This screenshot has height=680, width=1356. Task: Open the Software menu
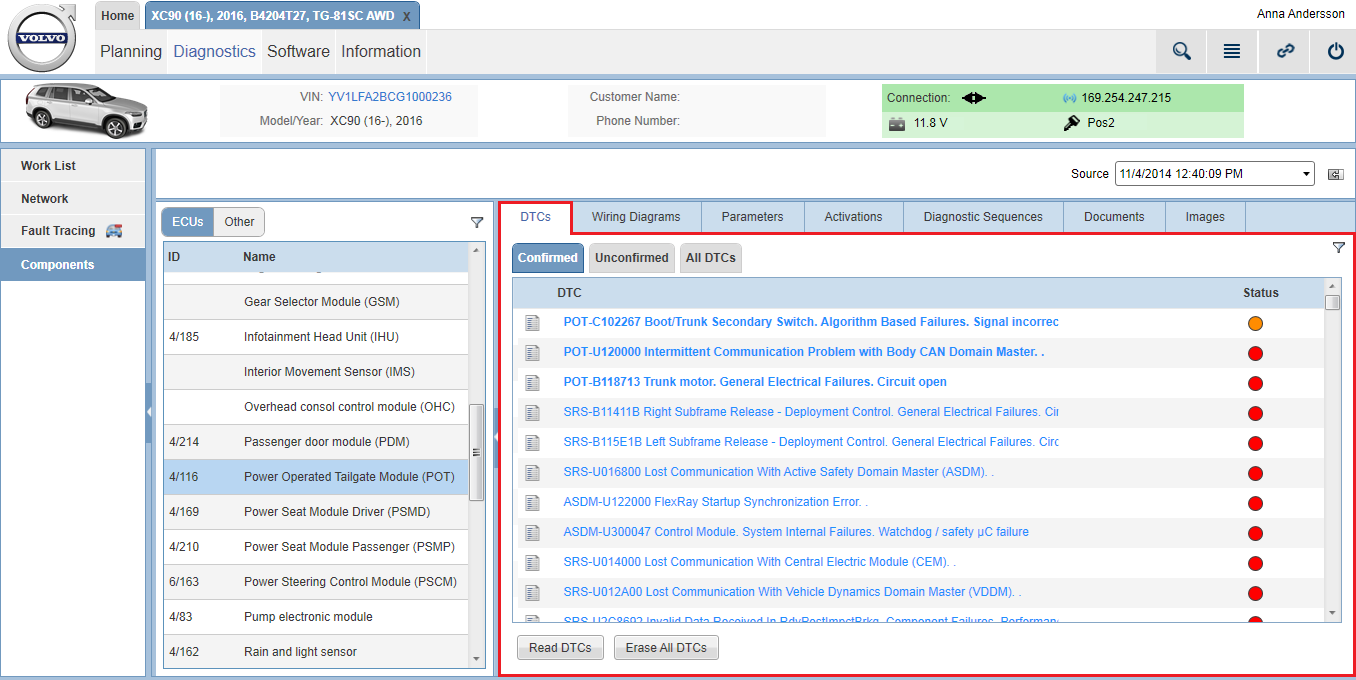coord(298,51)
